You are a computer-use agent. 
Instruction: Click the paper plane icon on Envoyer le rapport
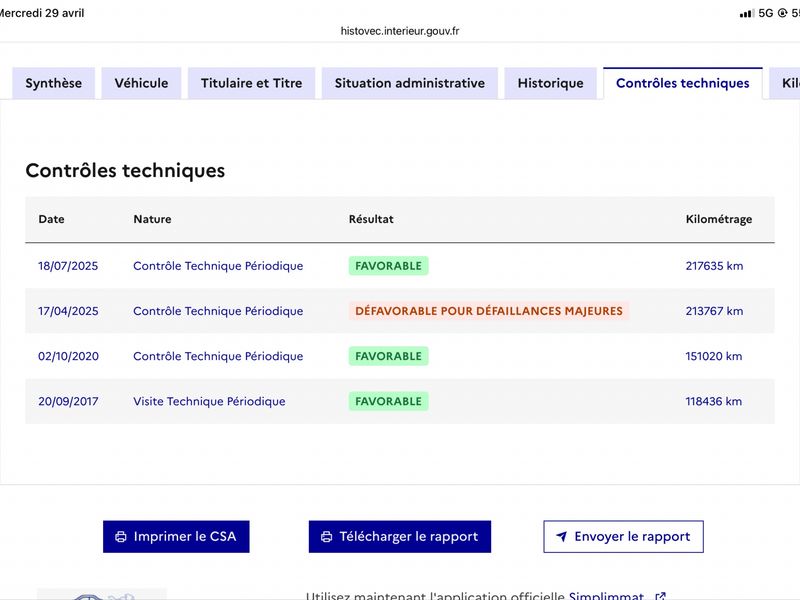click(561, 537)
